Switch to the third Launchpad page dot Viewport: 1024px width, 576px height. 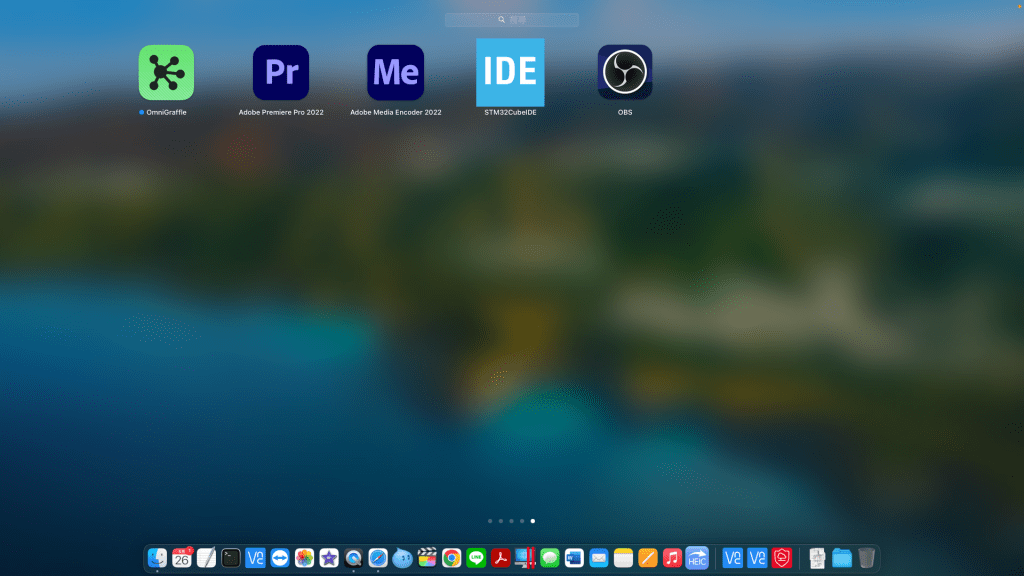point(511,521)
